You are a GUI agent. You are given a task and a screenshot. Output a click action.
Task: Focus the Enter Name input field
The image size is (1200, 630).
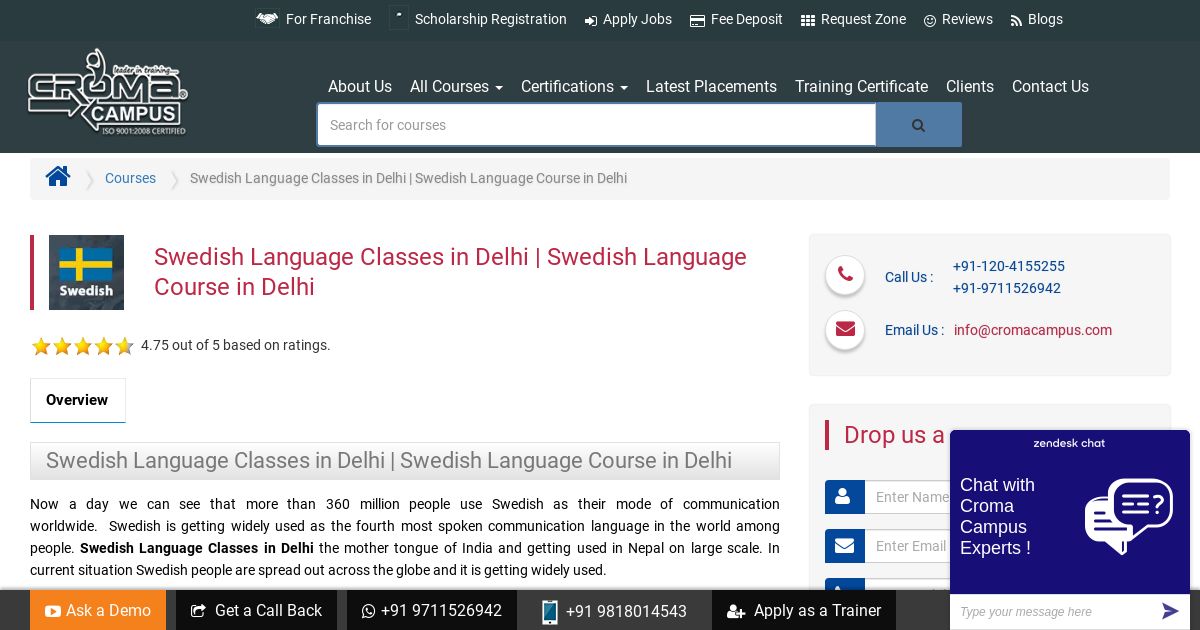(x=907, y=497)
